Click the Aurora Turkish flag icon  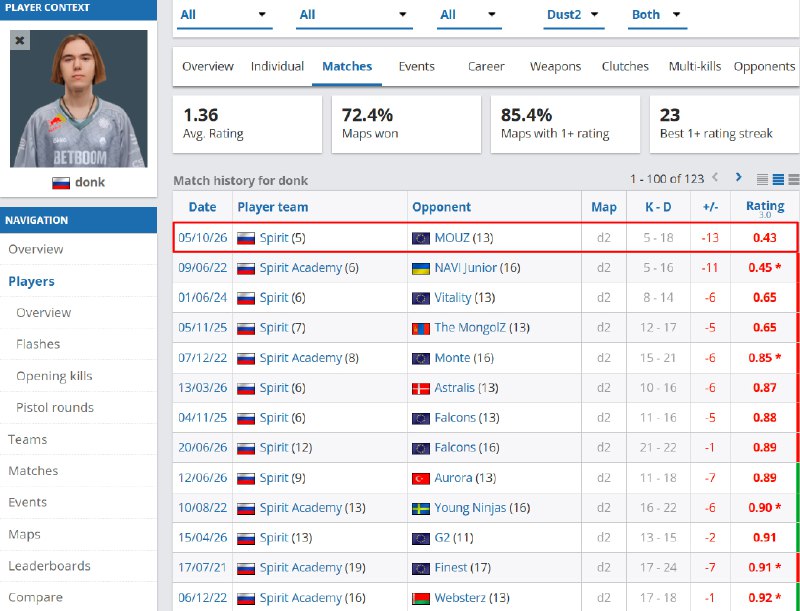421,478
